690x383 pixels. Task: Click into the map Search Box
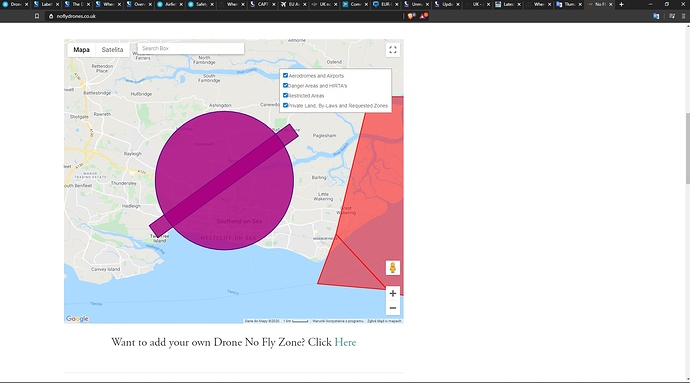point(191,48)
